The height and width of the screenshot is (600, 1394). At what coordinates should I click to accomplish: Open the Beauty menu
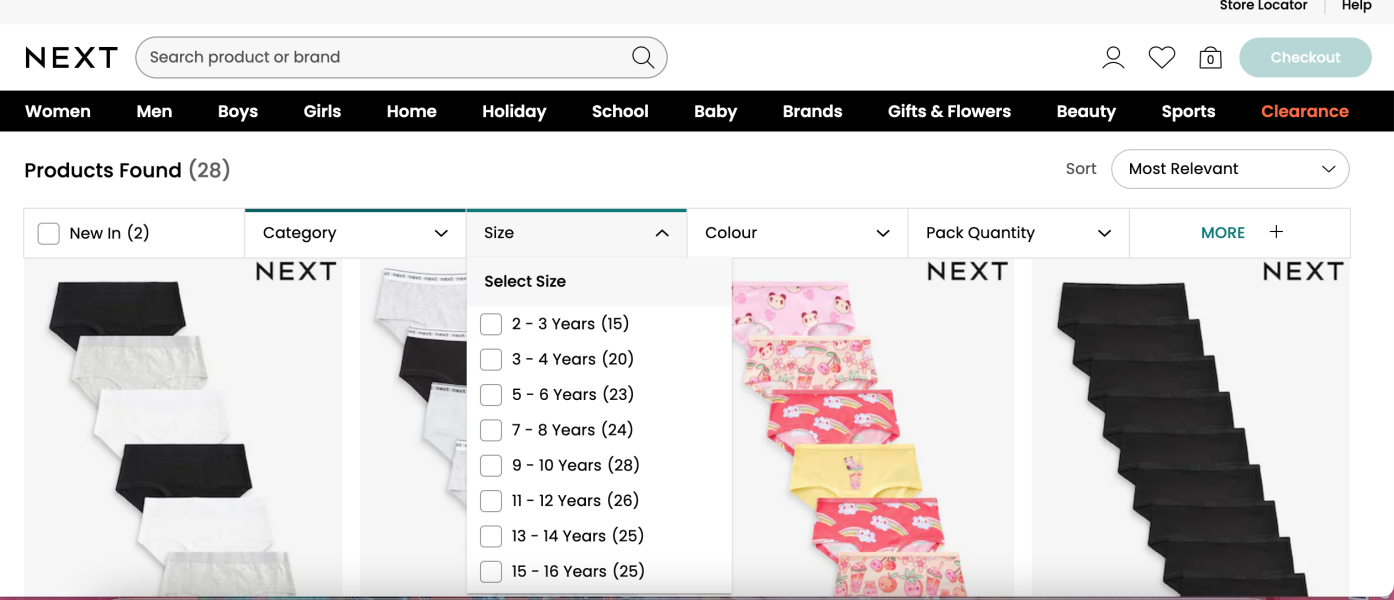1086,111
